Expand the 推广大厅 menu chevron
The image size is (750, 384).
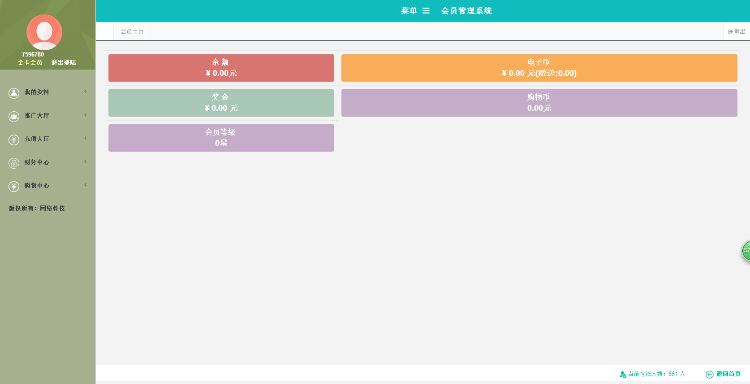(x=86, y=115)
